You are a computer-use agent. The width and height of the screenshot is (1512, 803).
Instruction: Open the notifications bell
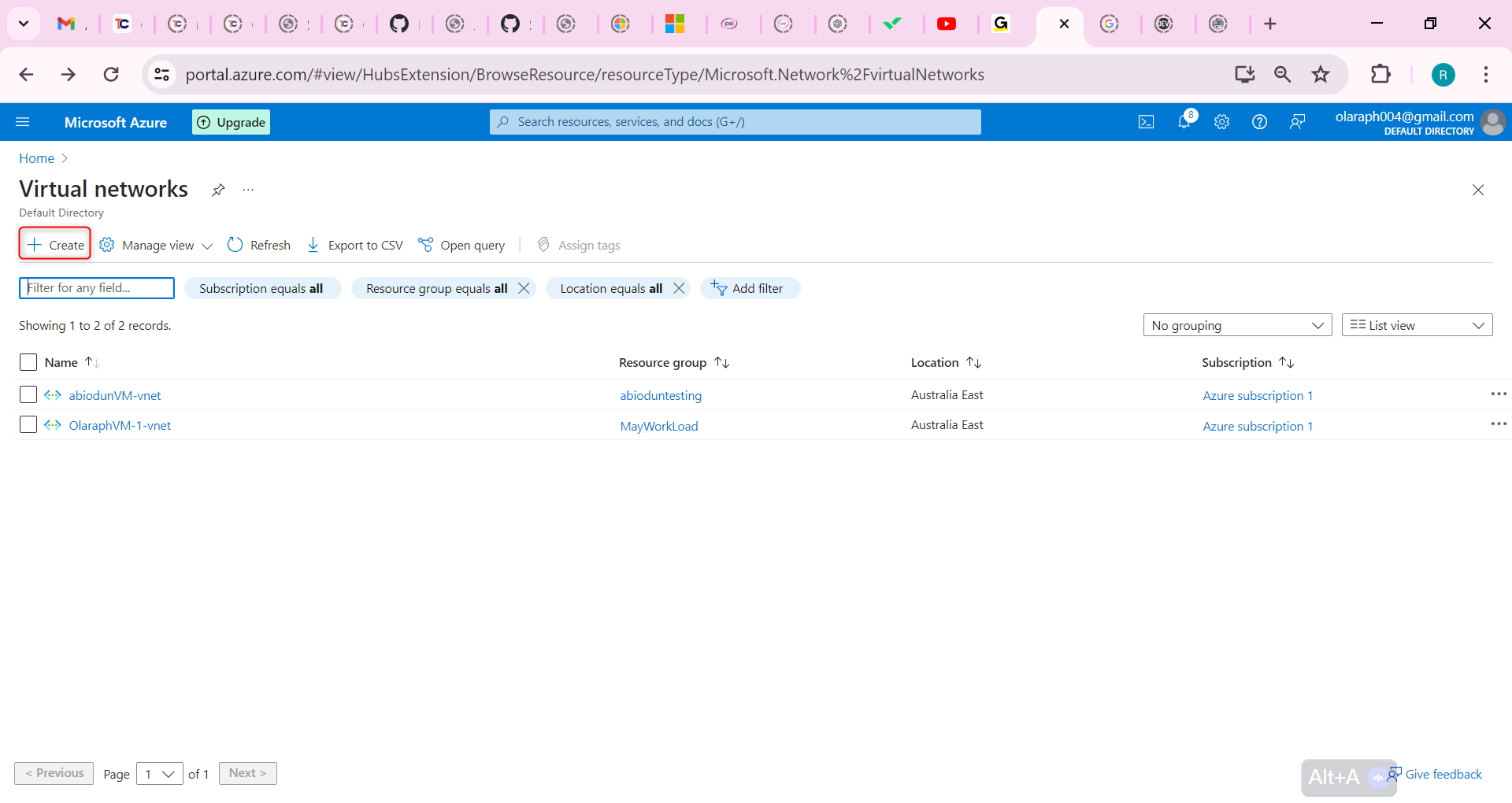pyautogui.click(x=1184, y=121)
